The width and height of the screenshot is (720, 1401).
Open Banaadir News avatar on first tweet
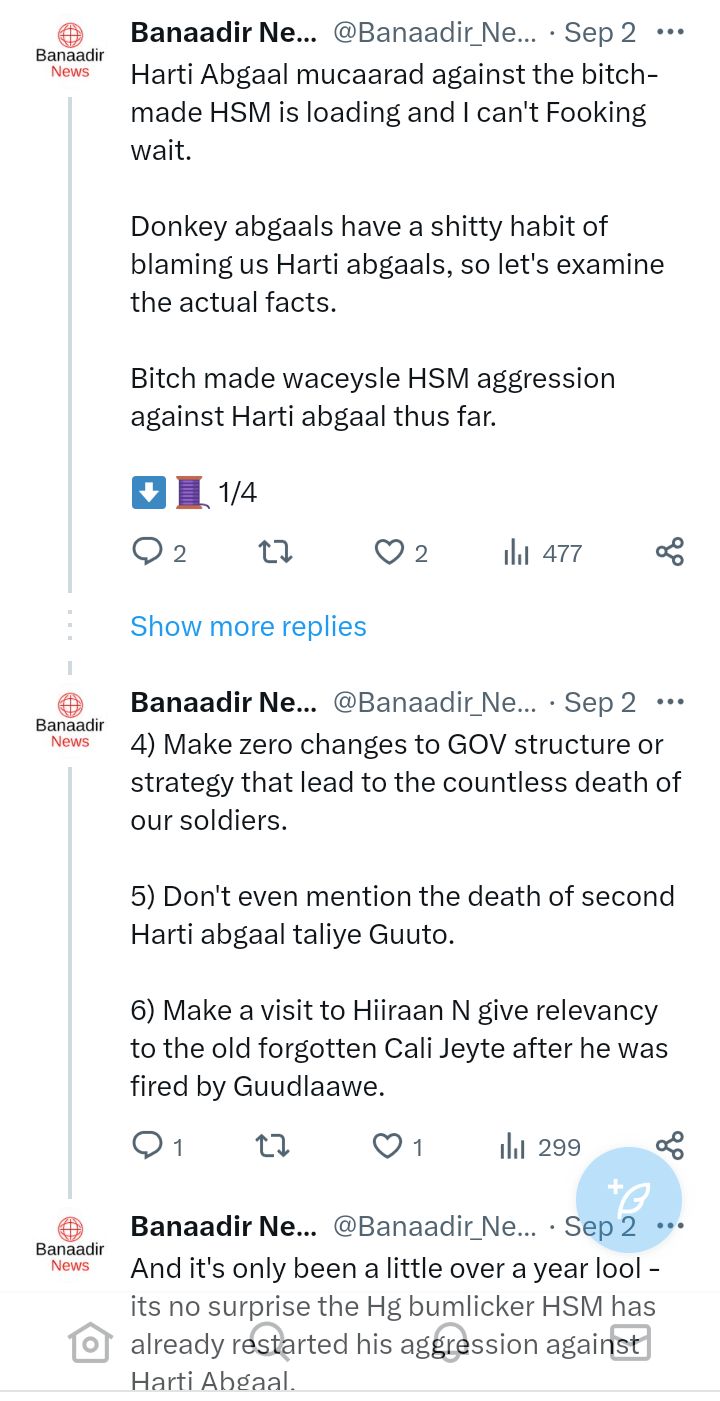[70, 50]
